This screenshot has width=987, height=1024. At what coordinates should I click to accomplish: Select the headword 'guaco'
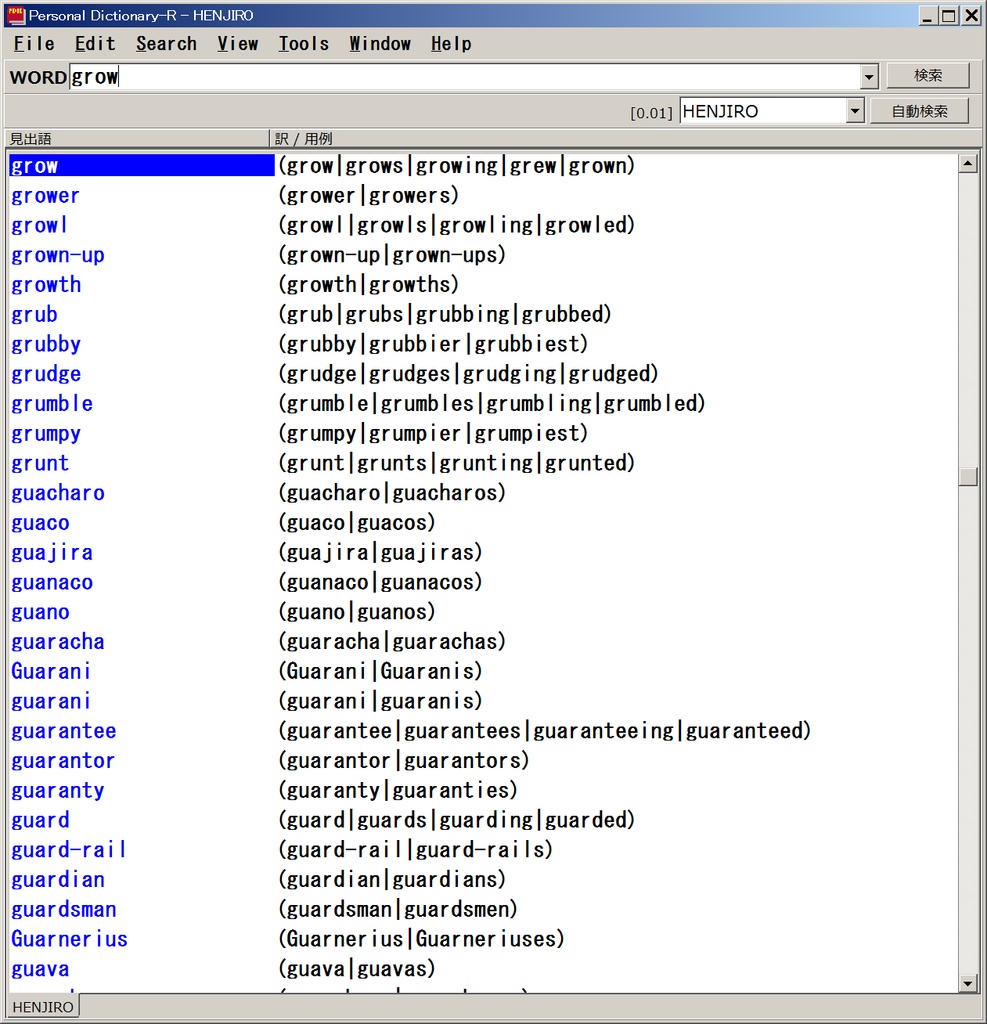(x=40, y=523)
